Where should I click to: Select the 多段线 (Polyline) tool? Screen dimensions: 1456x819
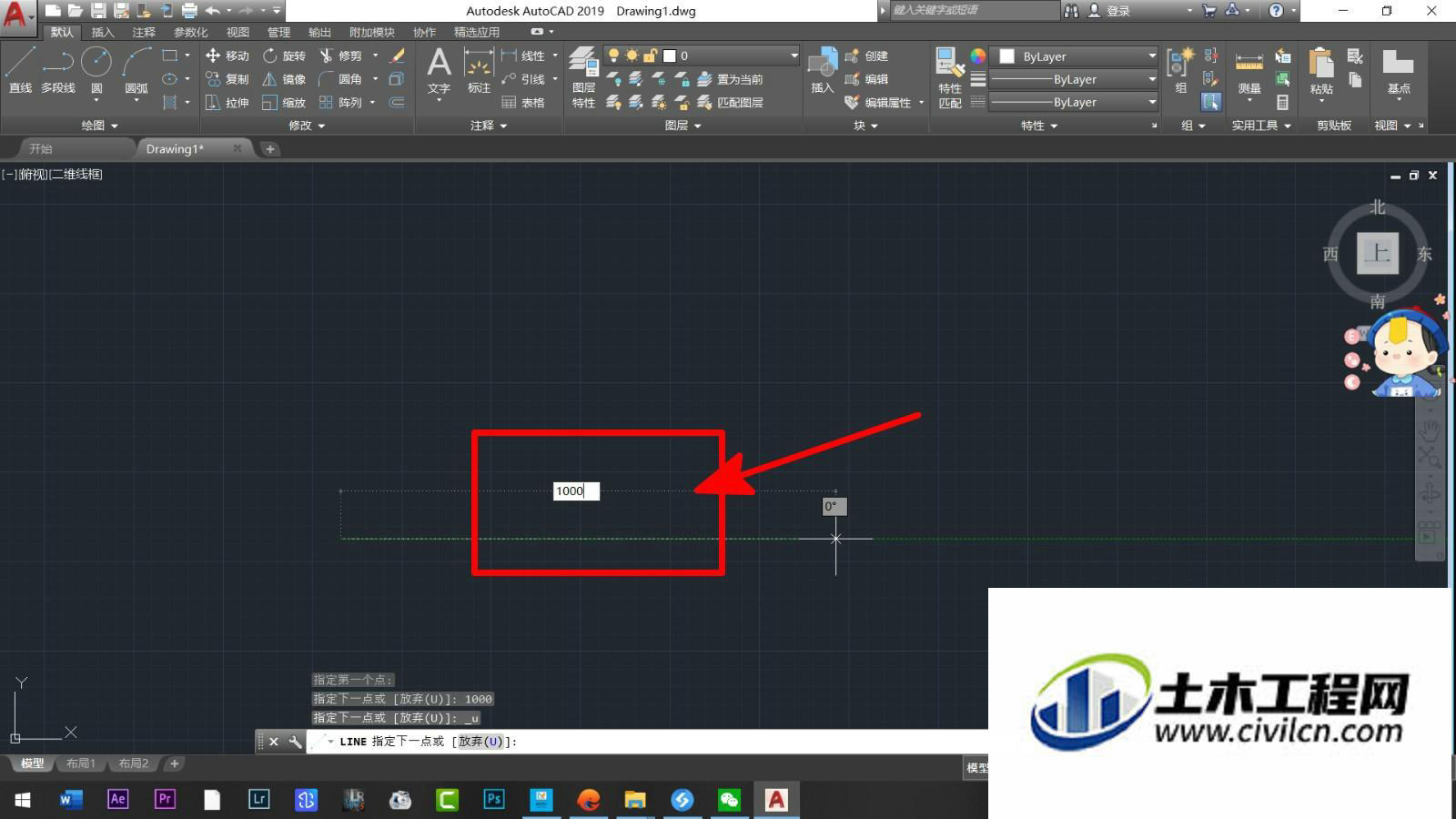58,71
